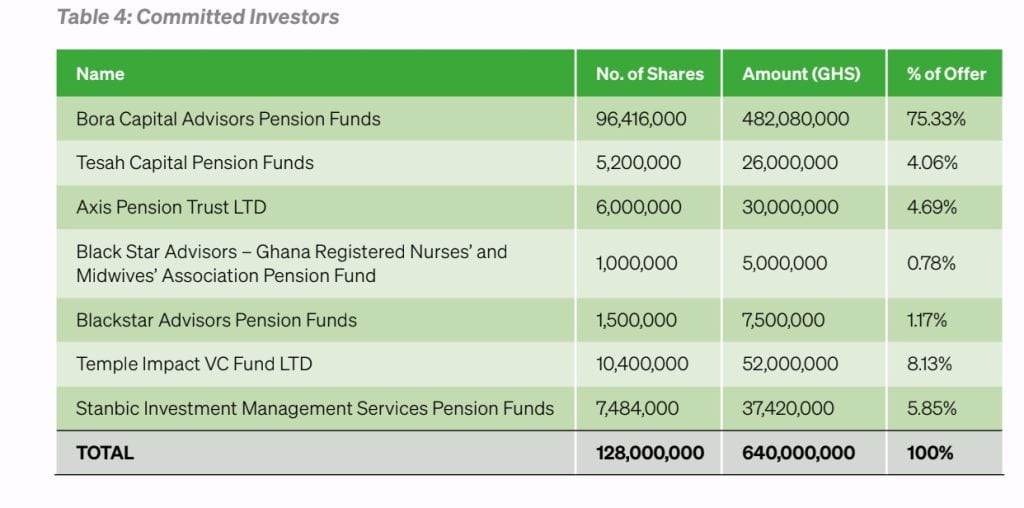The image size is (1024, 508).
Task: Click the 96,416,000 shares cell
Action: [x=641, y=119]
